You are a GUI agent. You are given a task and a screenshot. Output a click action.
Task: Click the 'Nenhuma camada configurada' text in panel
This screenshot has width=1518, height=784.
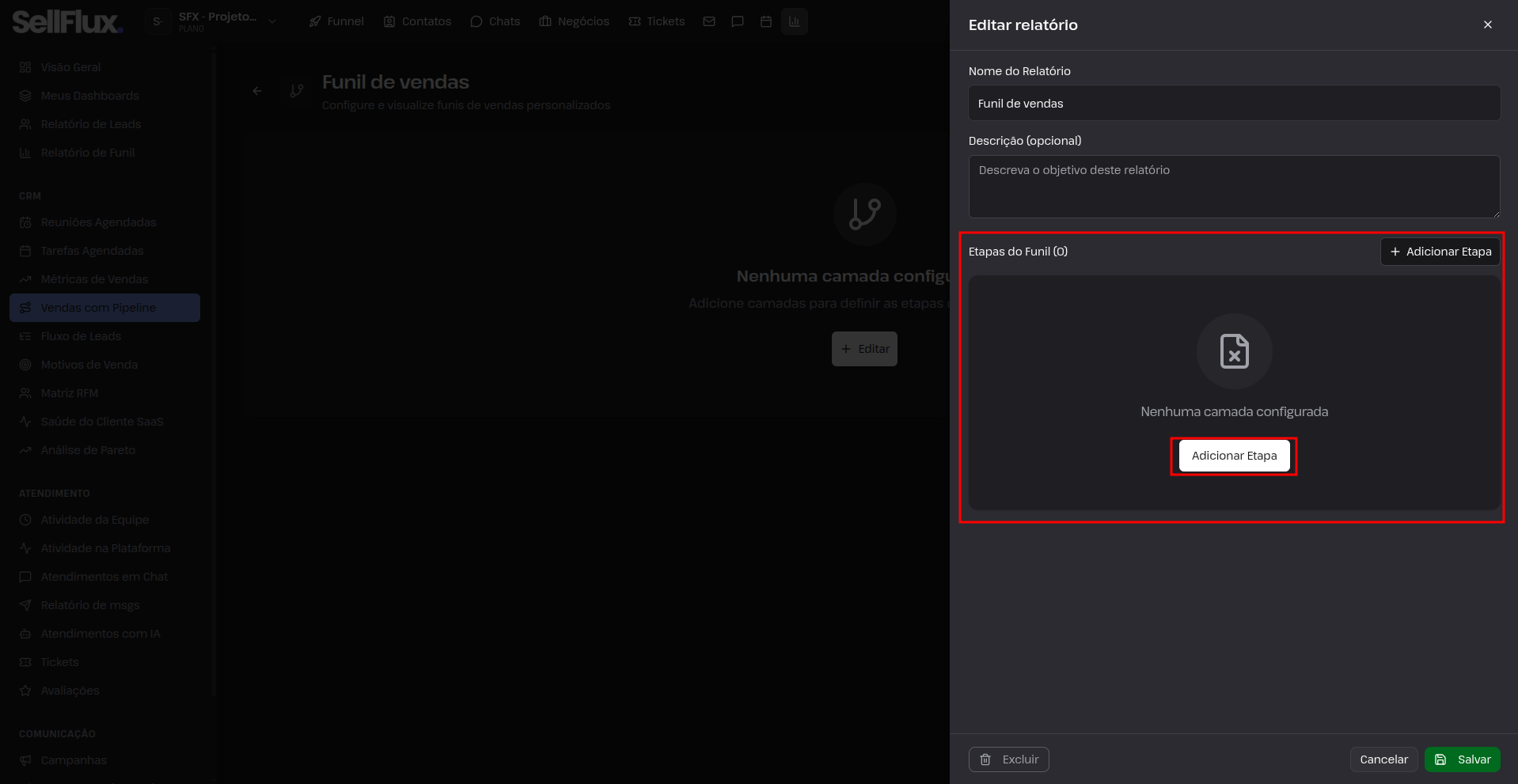pos(1234,411)
